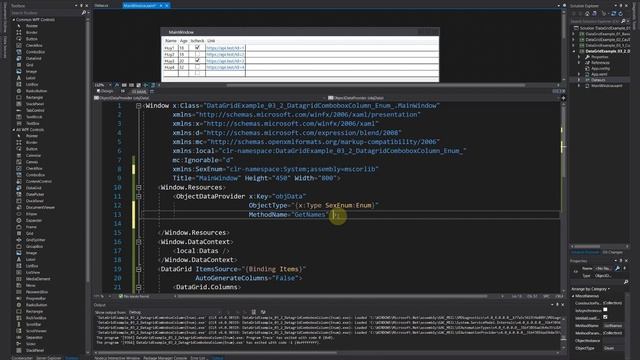Click the MethodName property value field
The image size is (640, 360).
(x=613, y=326)
